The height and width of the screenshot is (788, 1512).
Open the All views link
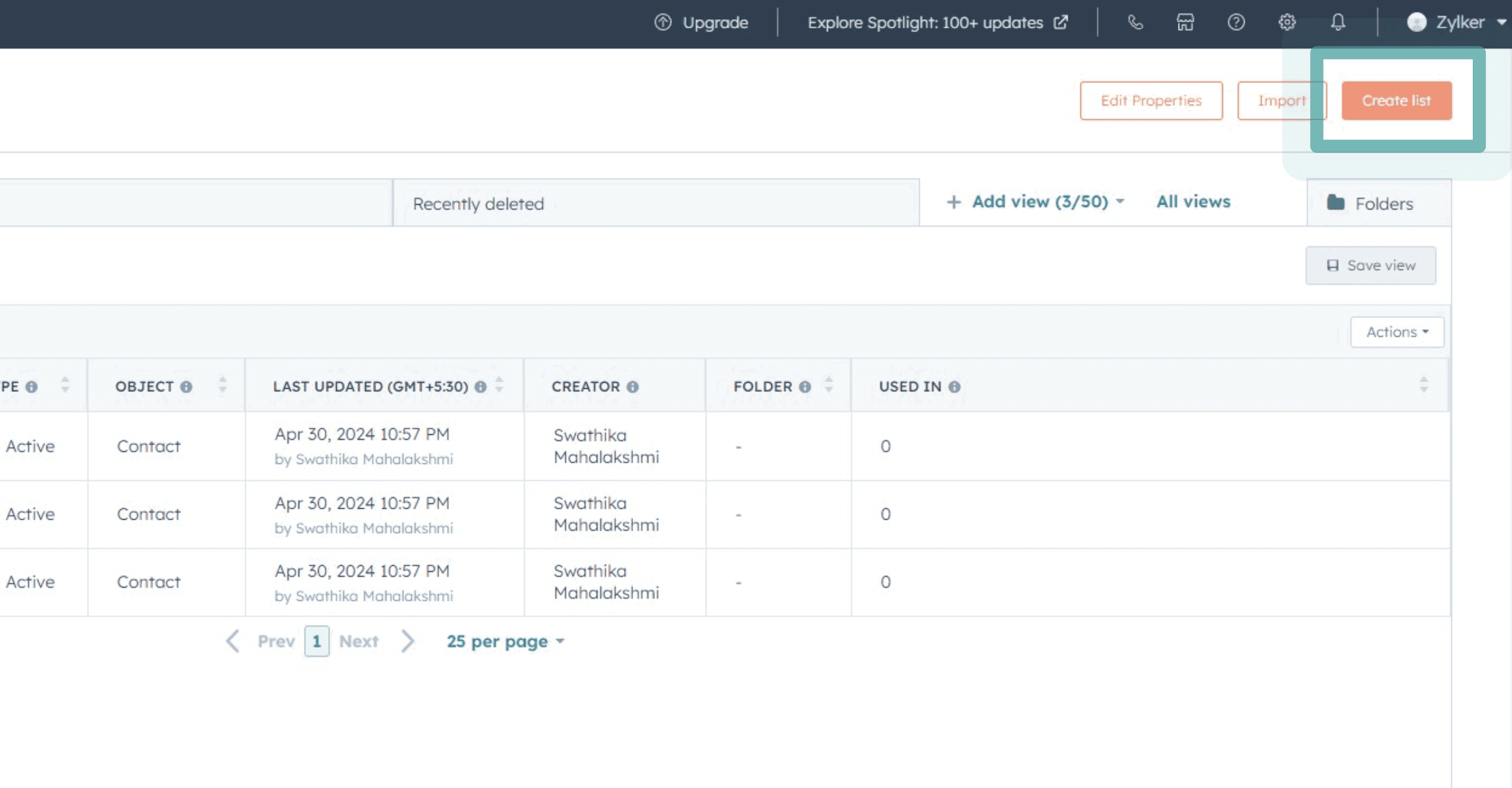coord(1193,202)
